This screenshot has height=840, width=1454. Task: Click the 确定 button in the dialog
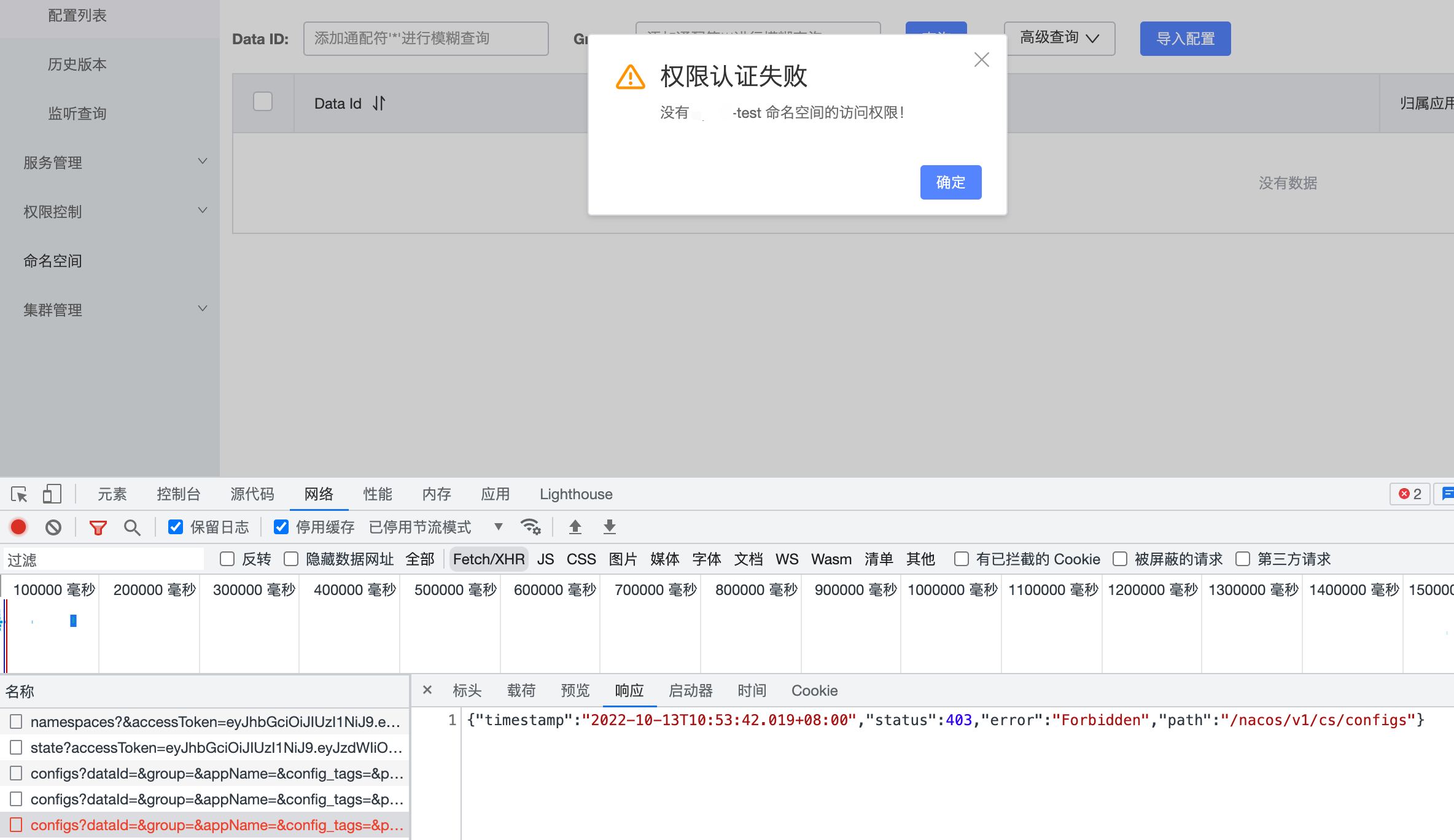(x=951, y=182)
